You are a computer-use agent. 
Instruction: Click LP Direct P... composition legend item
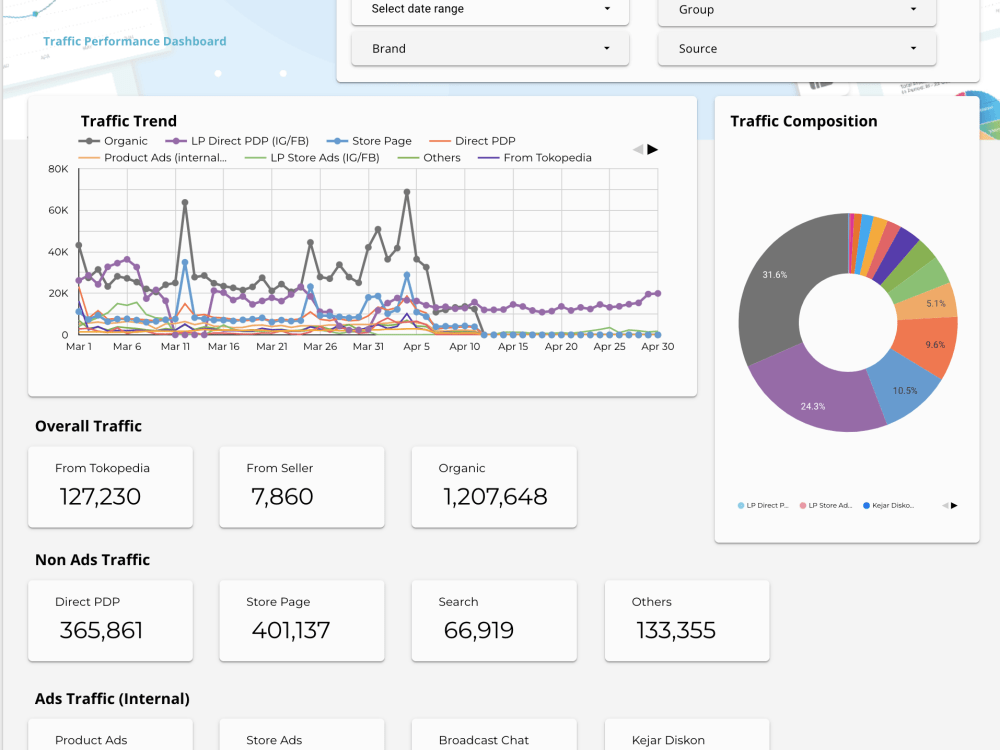pos(763,505)
